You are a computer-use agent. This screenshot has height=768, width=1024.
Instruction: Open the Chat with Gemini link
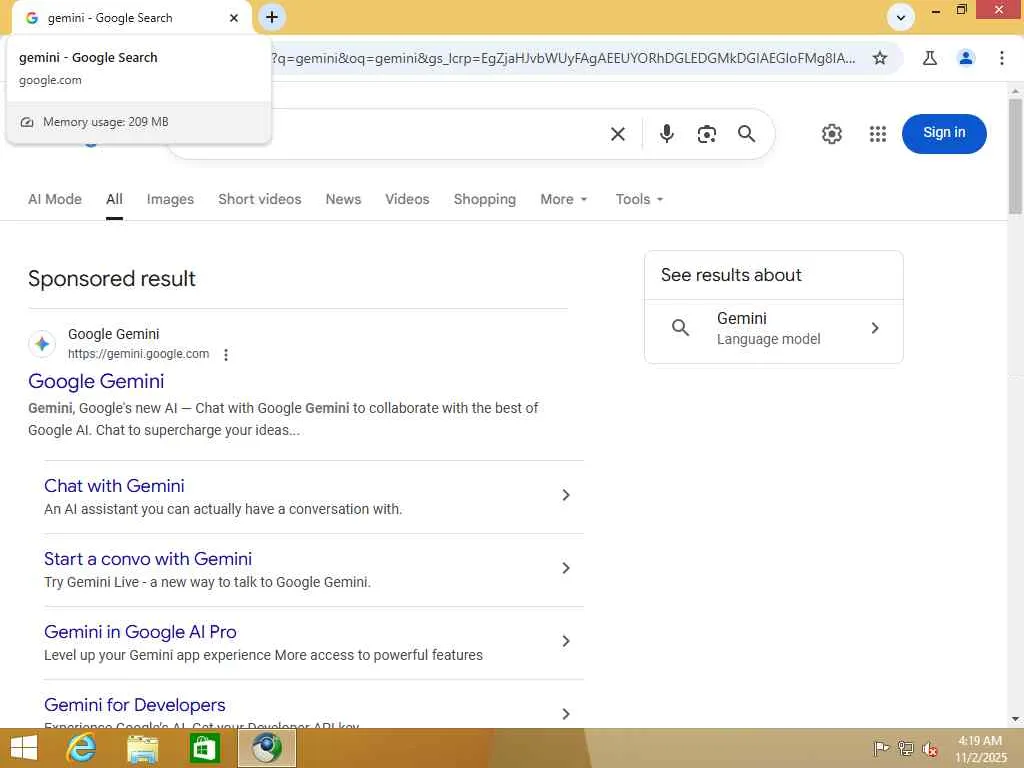pos(114,486)
